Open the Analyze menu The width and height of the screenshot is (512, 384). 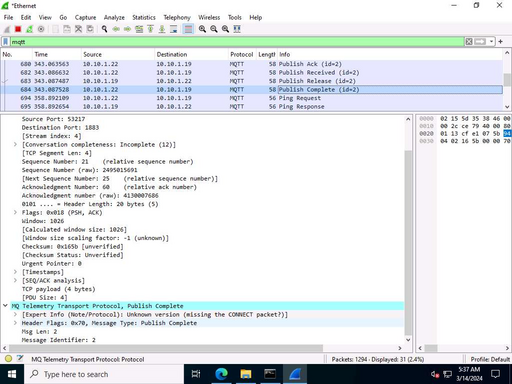(x=114, y=17)
